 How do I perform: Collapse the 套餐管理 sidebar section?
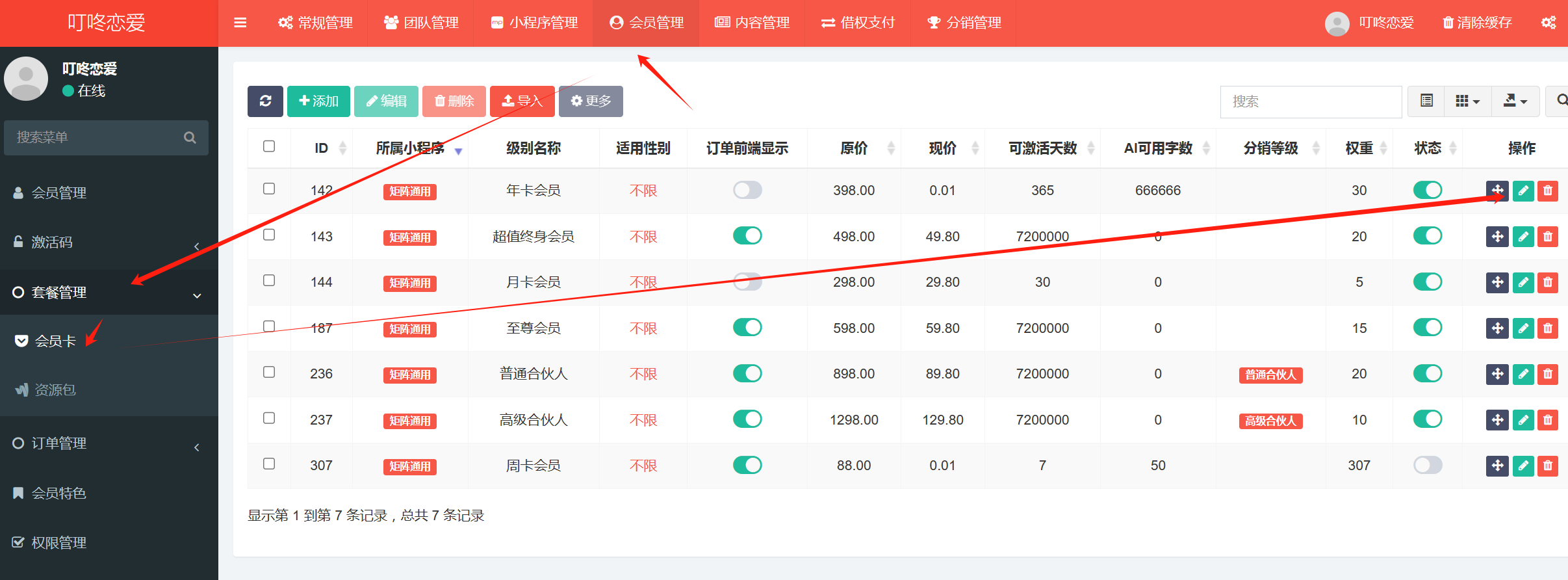(x=109, y=293)
